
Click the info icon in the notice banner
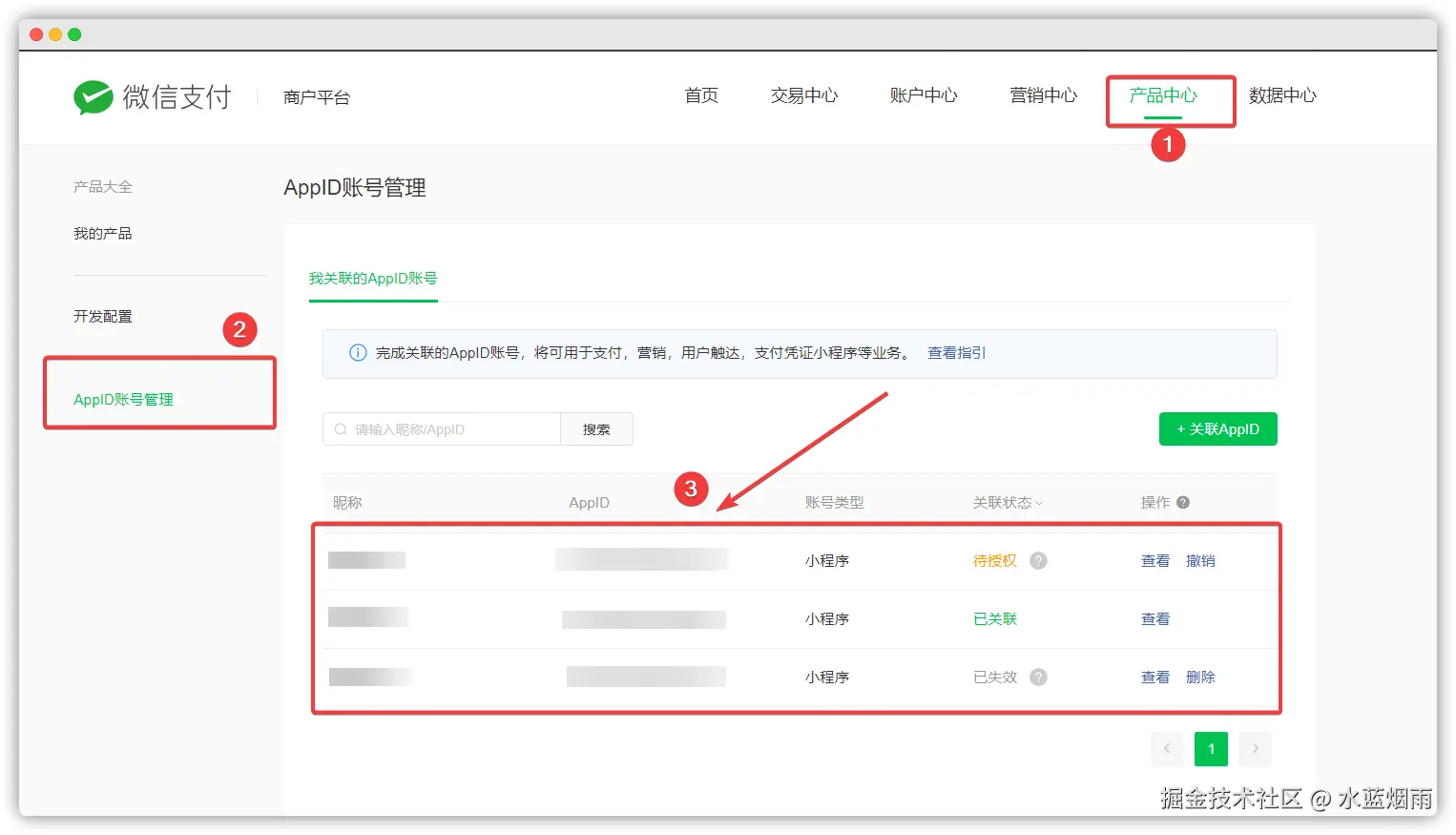(358, 353)
